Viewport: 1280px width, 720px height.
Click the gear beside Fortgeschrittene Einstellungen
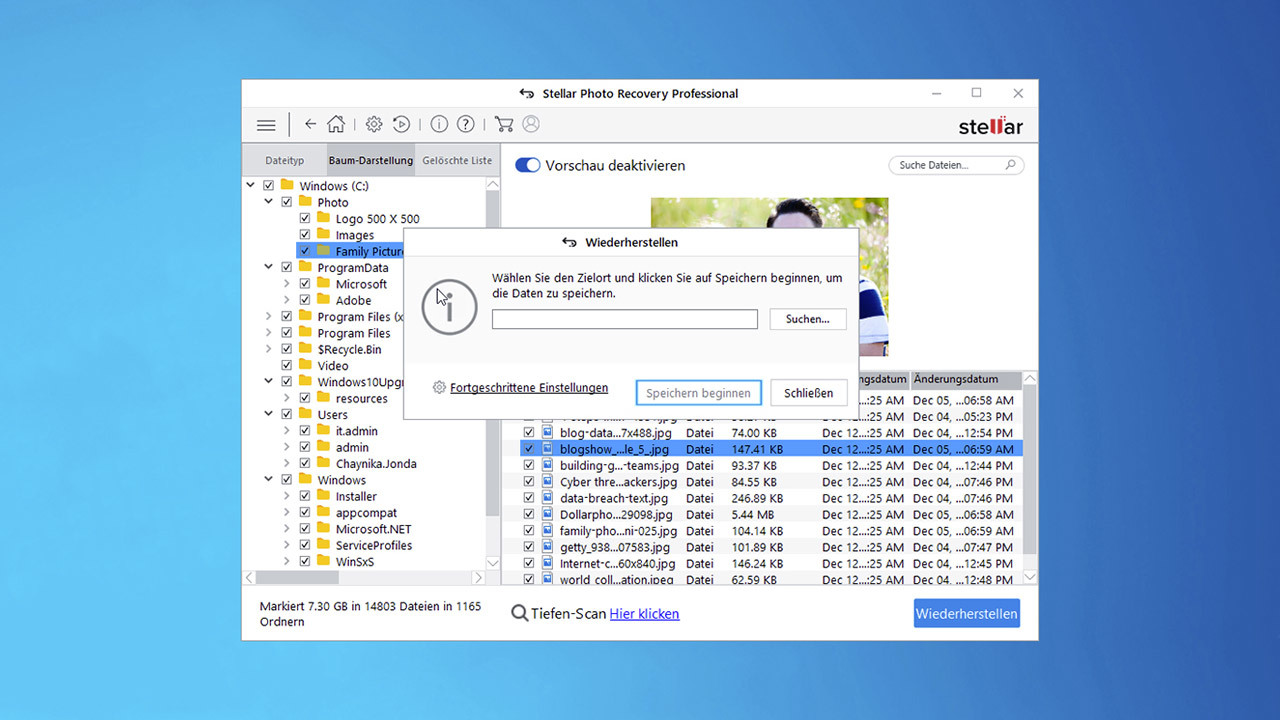439,388
